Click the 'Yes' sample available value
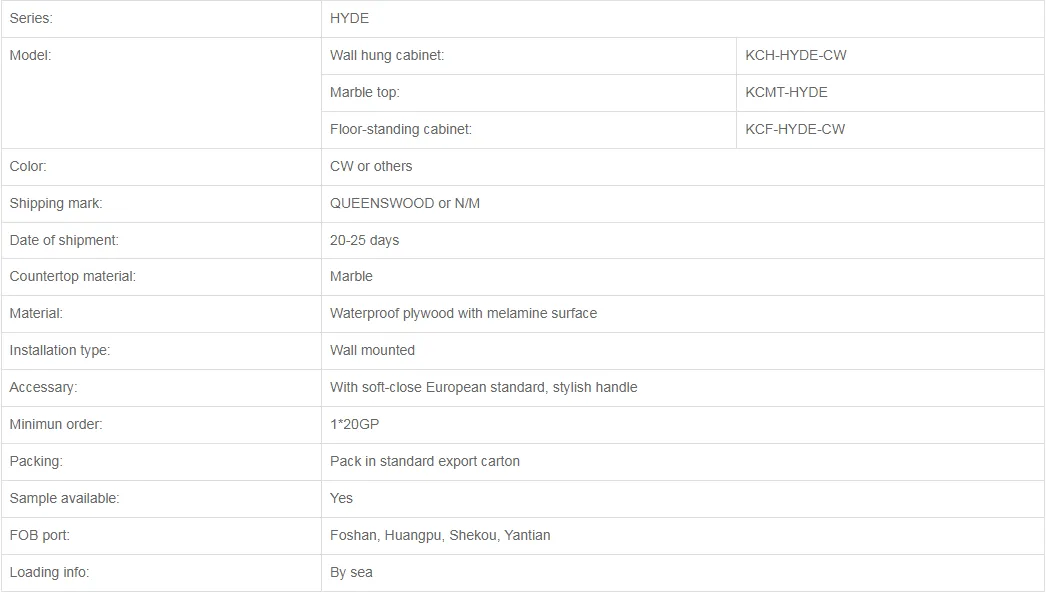The image size is (1046, 593). click(x=341, y=499)
